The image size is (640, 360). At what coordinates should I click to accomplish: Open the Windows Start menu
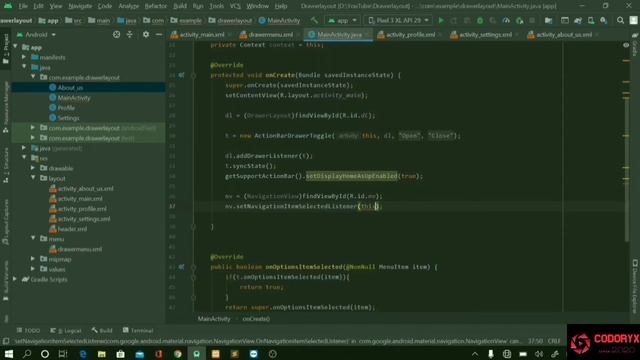pyautogui.click(x=8, y=354)
